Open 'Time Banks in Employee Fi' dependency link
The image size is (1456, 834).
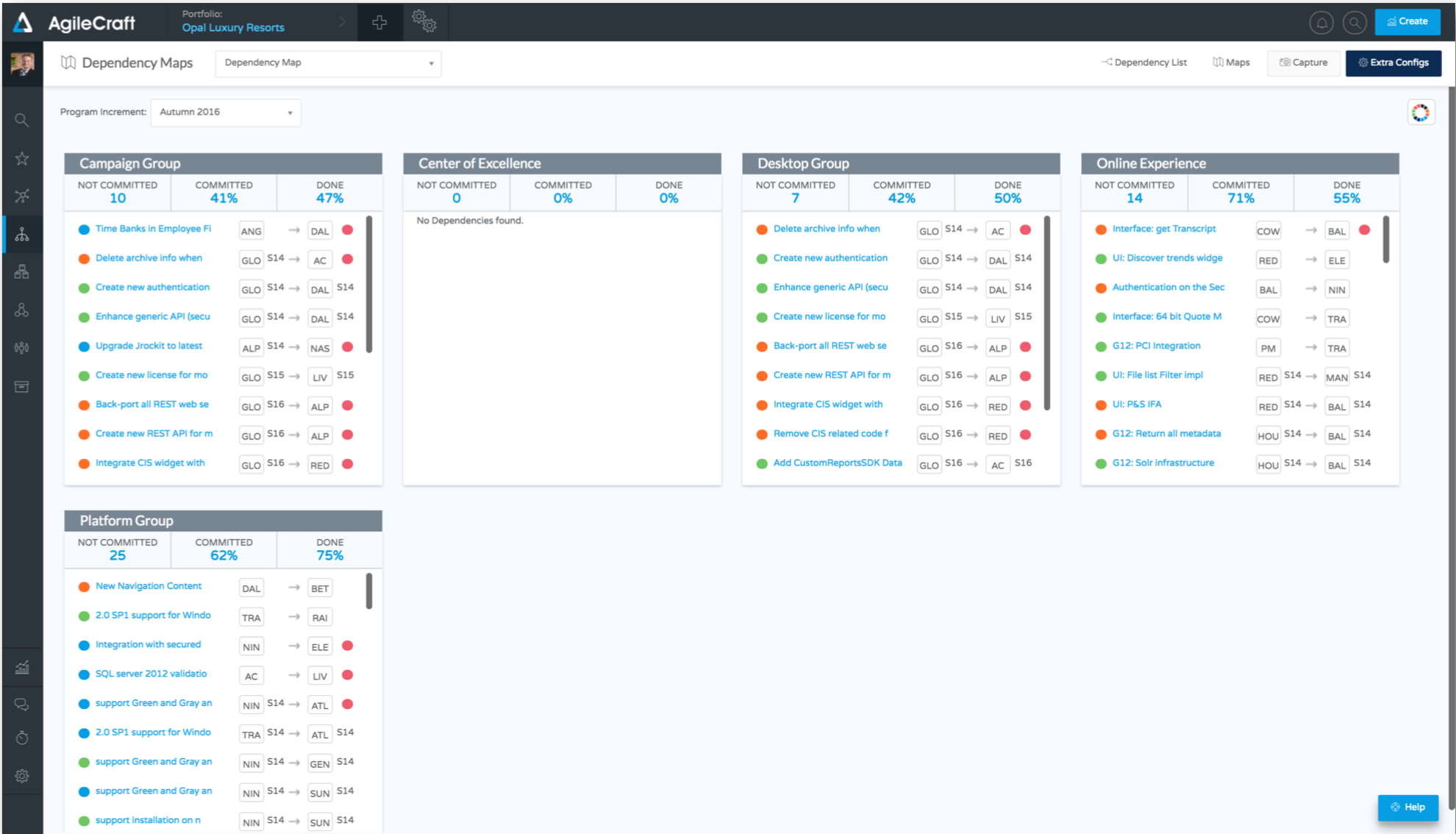153,229
